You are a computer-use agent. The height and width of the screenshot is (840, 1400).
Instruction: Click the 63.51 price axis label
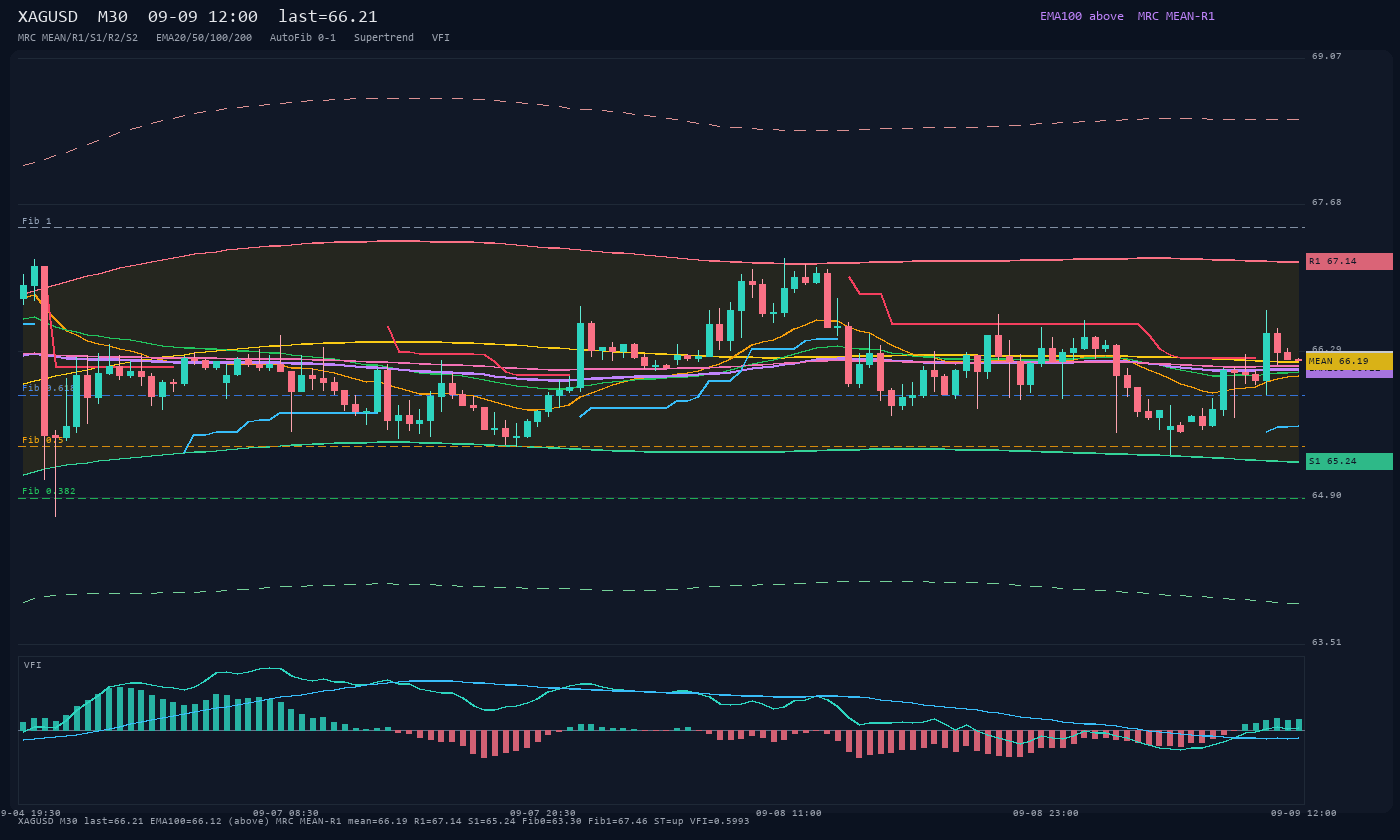click(1327, 642)
